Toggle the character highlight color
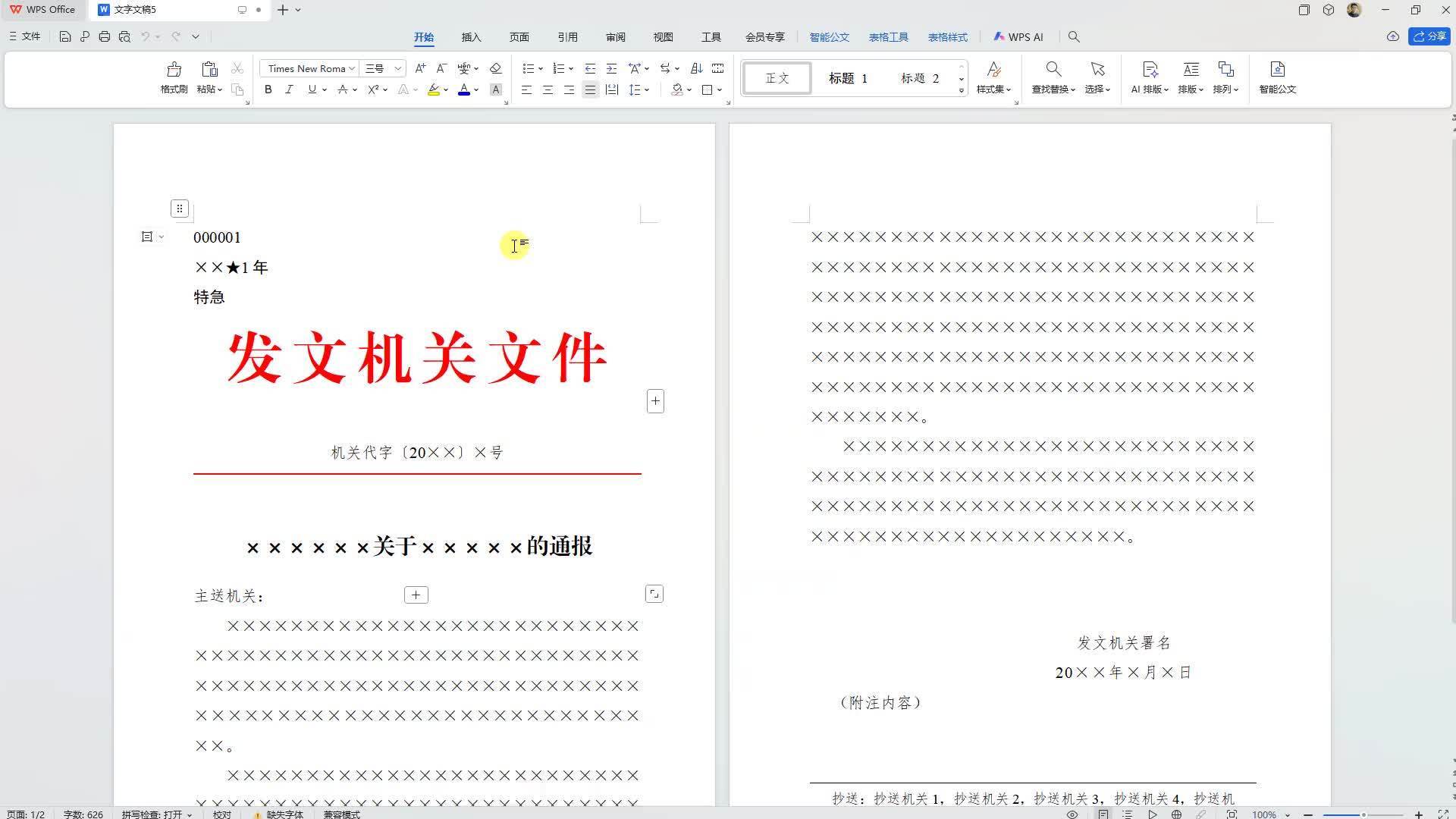The height and width of the screenshot is (819, 1456). pyautogui.click(x=433, y=89)
